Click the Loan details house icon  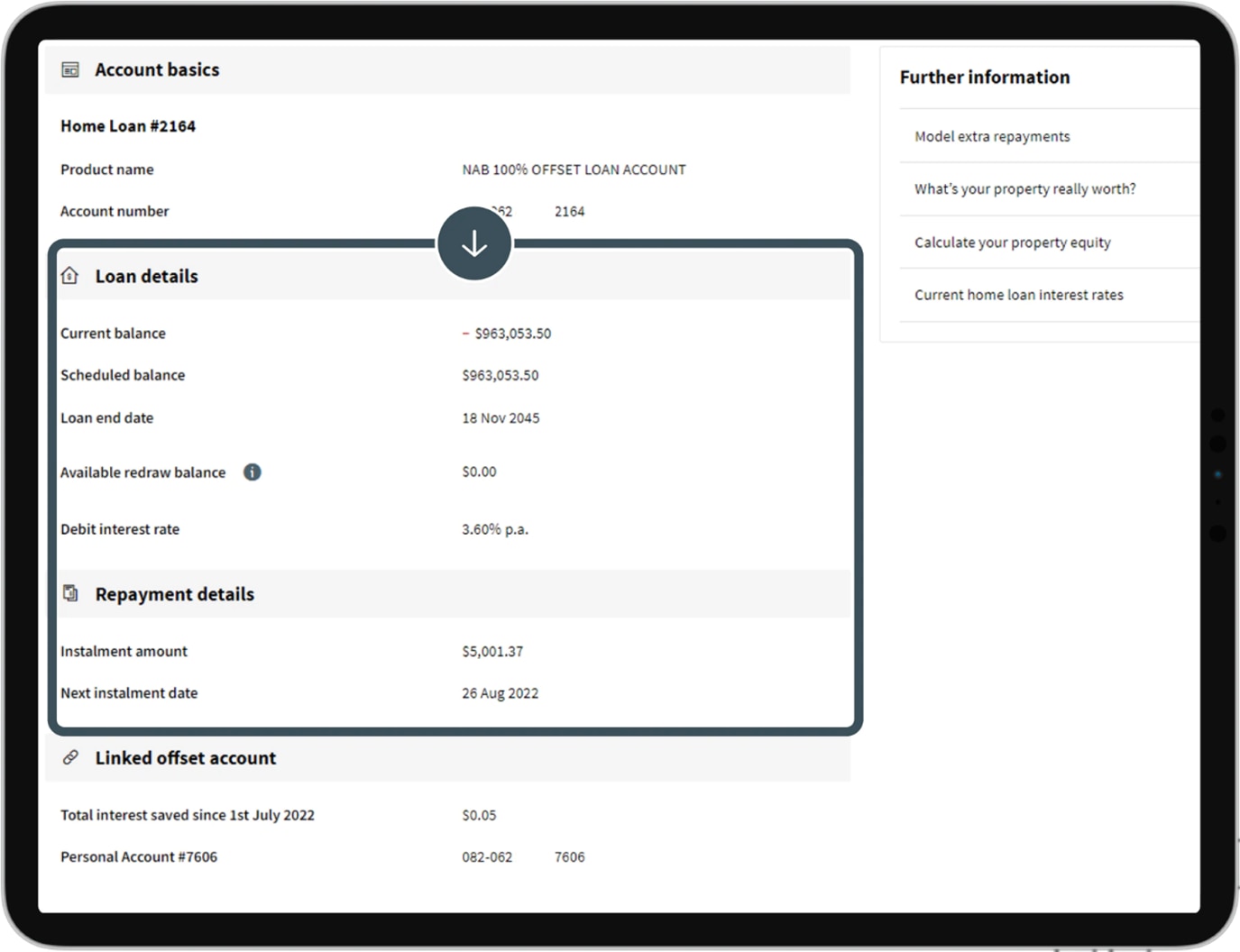click(x=69, y=276)
